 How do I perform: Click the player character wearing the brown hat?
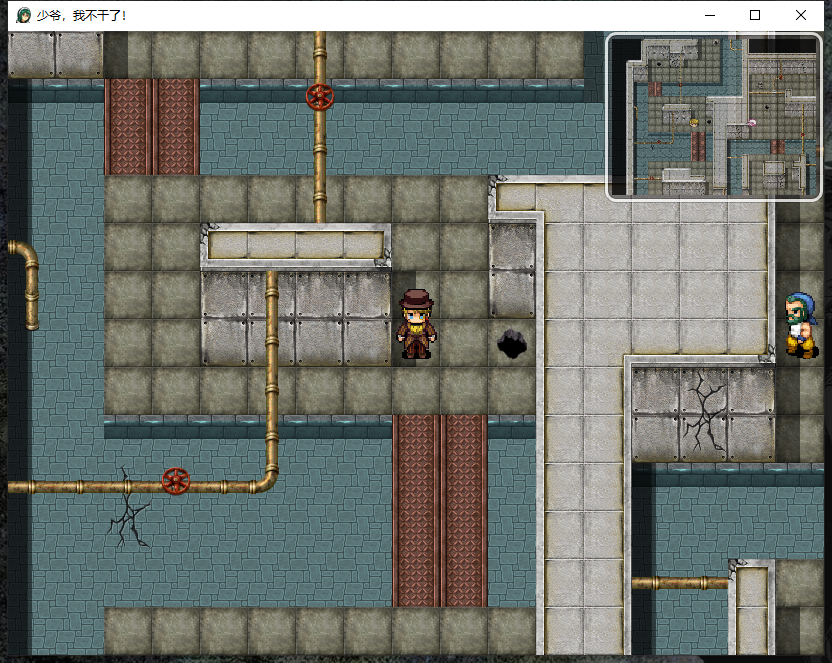click(417, 324)
